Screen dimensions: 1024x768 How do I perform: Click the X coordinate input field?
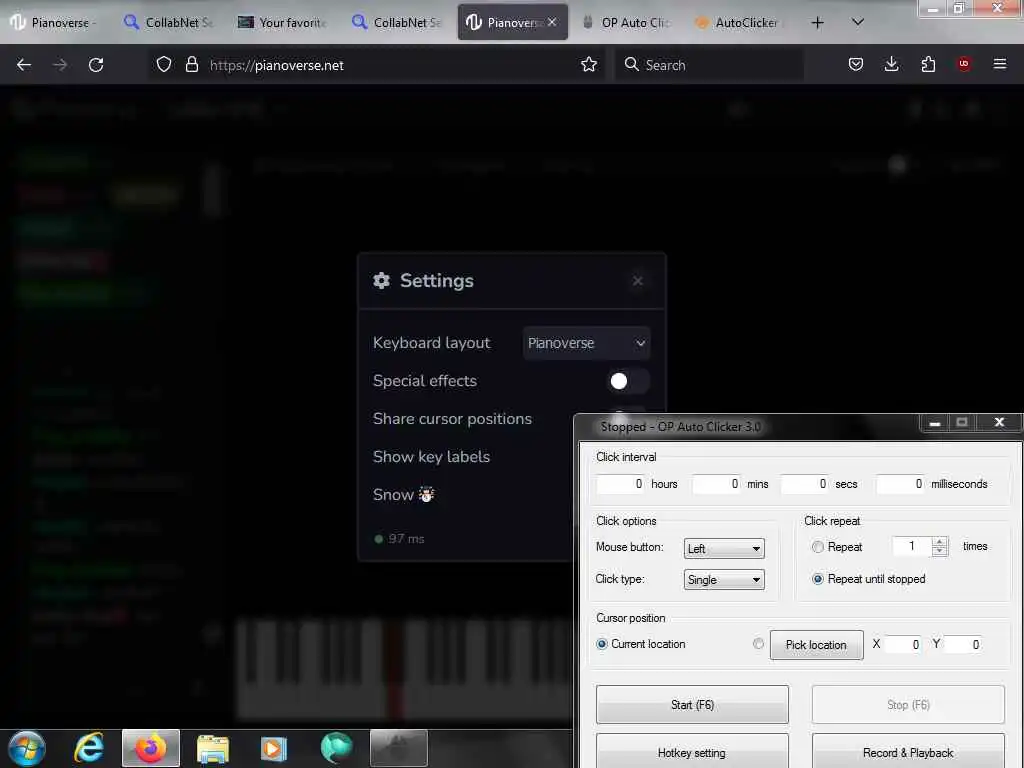pos(903,645)
